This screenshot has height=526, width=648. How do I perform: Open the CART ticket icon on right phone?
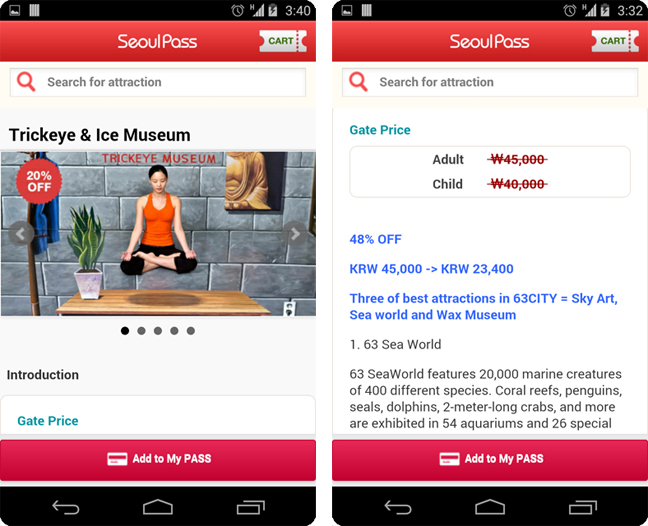point(615,41)
